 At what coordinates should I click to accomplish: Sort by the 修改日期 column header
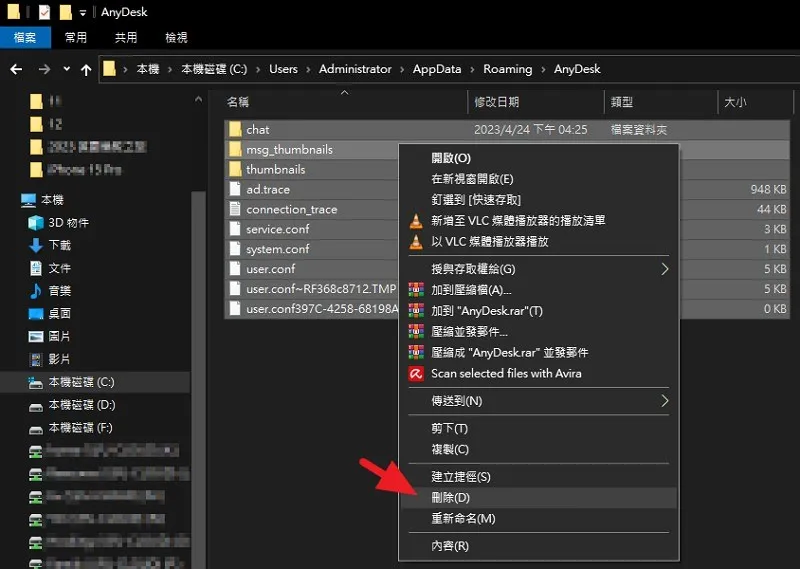pyautogui.click(x=536, y=102)
